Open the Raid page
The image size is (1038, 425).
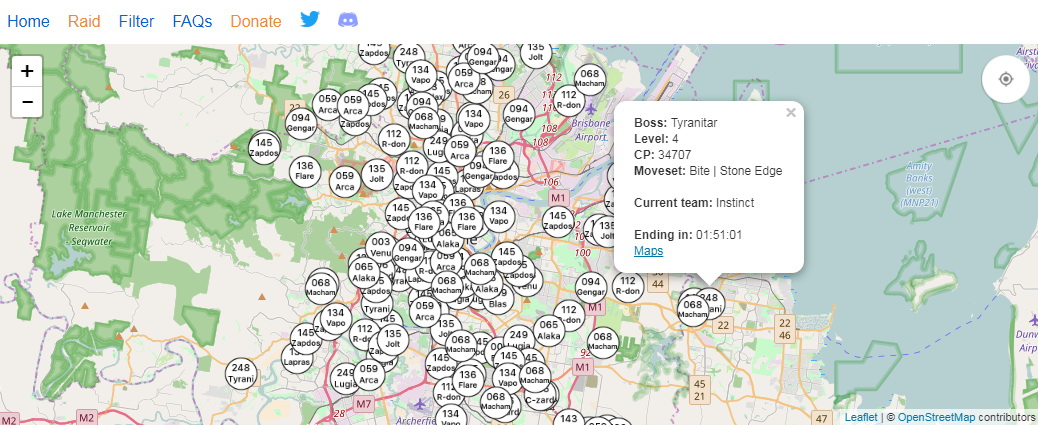click(x=84, y=21)
